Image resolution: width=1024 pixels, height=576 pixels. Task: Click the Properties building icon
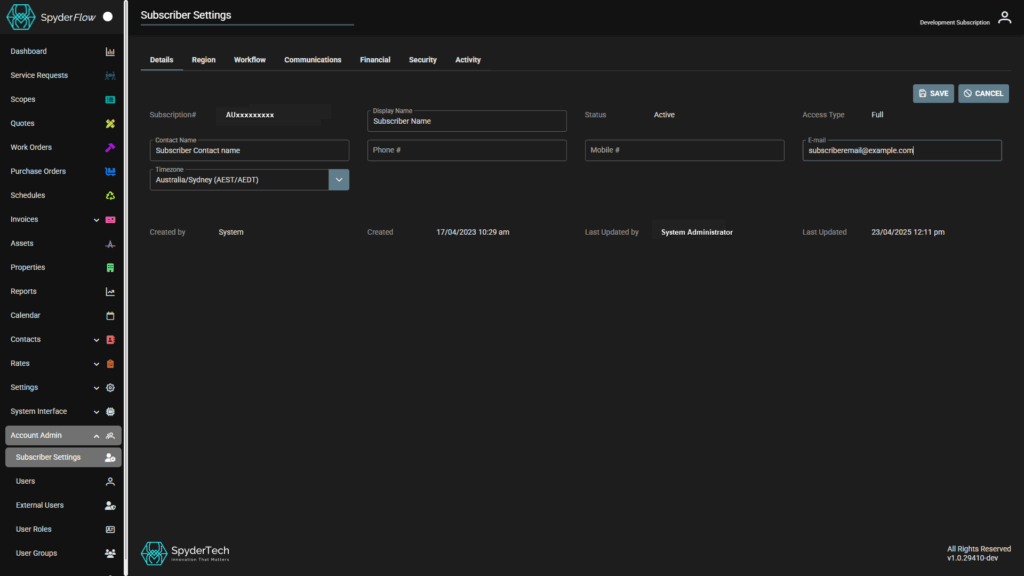[x=110, y=268]
